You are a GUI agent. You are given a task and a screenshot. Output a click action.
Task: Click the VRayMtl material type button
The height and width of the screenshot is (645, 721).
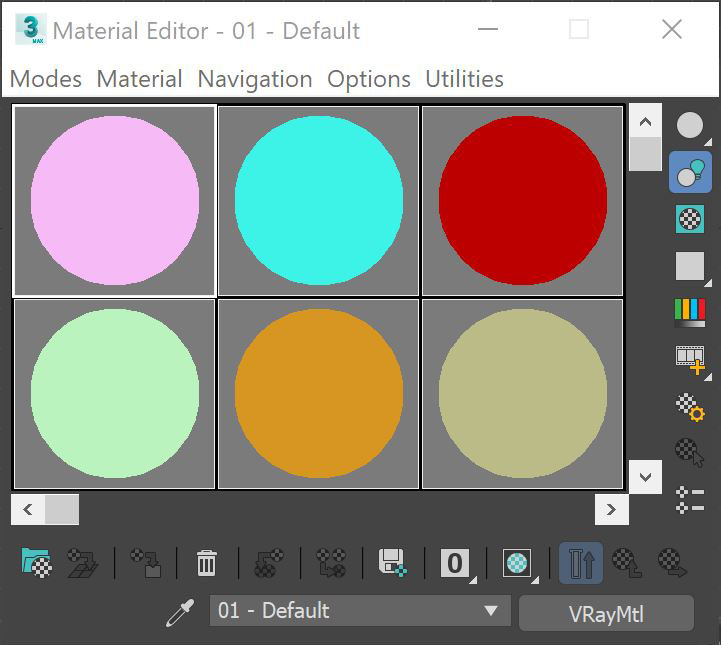pyautogui.click(x=606, y=612)
